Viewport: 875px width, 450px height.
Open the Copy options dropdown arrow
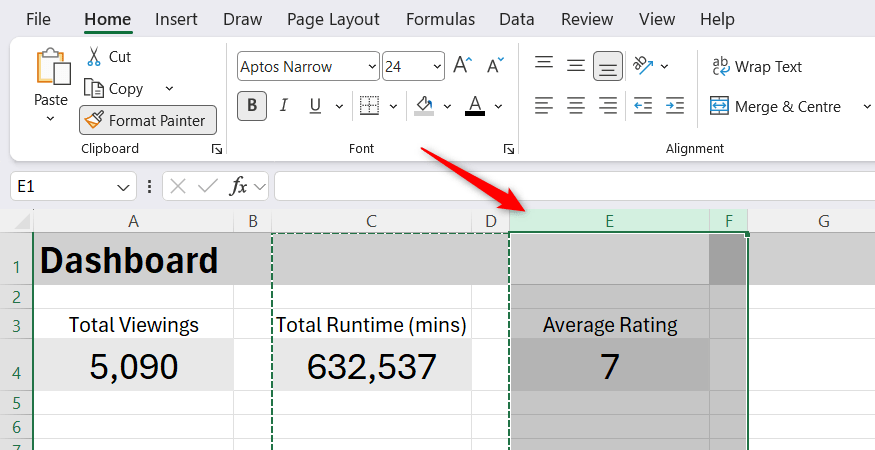pyautogui.click(x=169, y=89)
